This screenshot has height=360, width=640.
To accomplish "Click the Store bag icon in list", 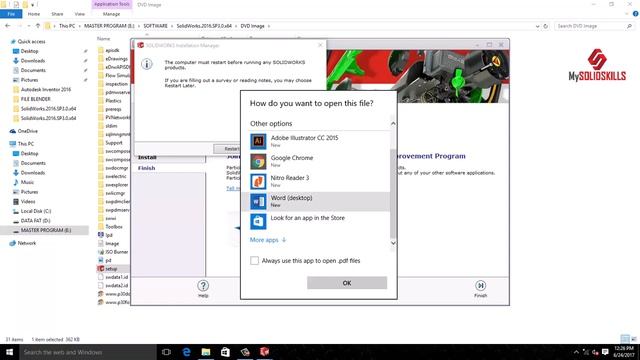I will coord(258,221).
